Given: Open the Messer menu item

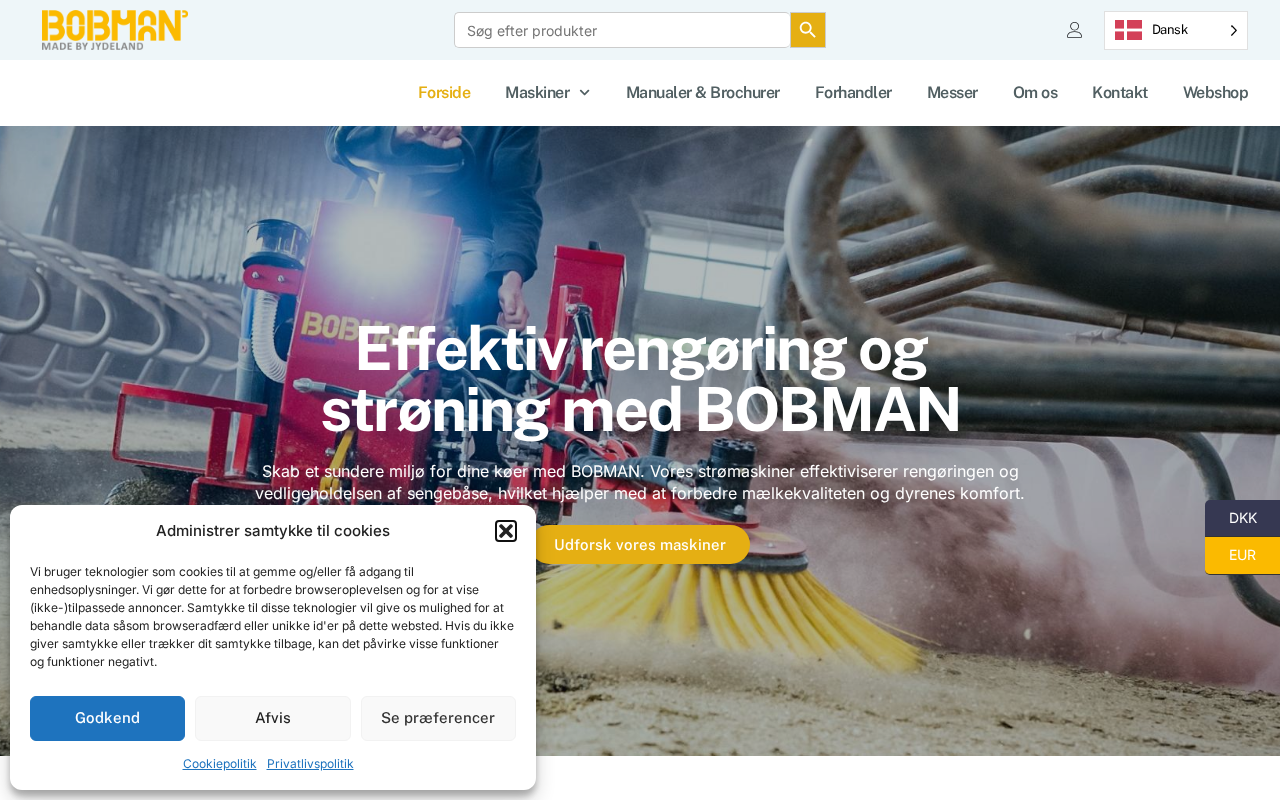Looking at the screenshot, I should coord(952,93).
